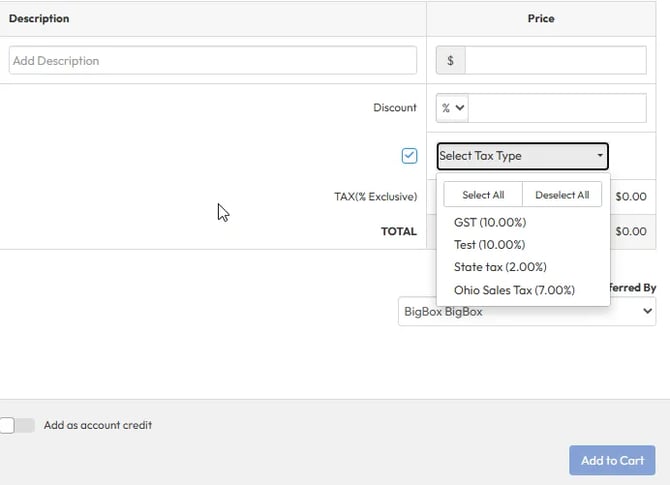The image size is (670, 485).
Task: Click the Price column header
Action: pyautogui.click(x=541, y=19)
